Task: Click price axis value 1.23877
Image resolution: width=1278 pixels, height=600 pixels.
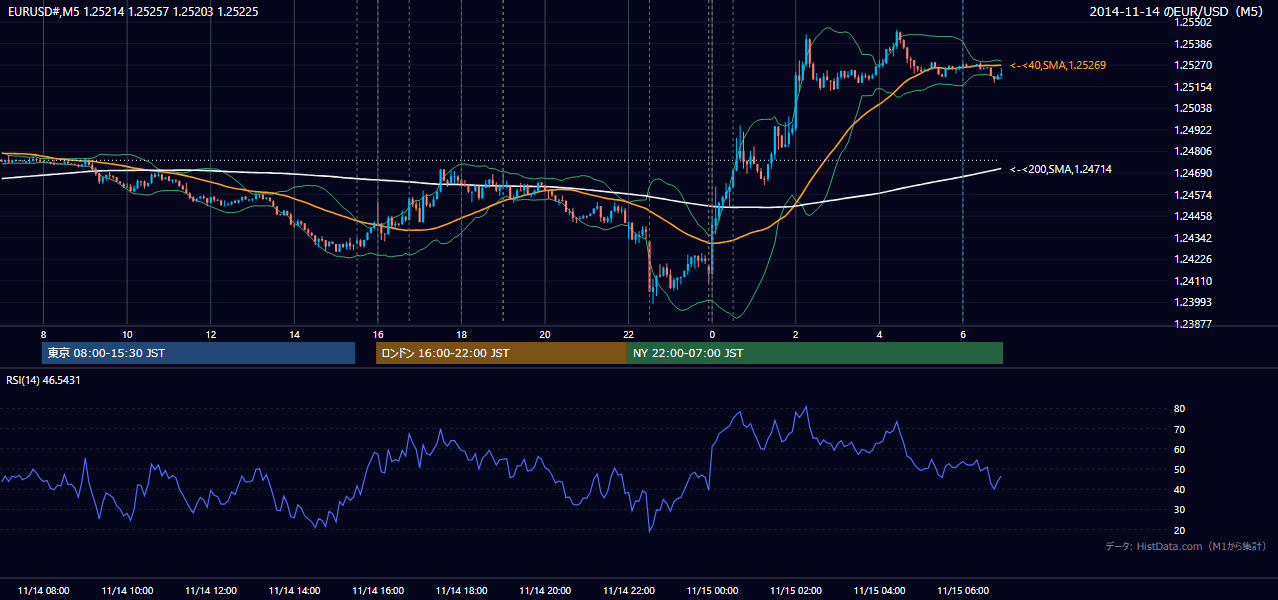Action: coord(1194,324)
